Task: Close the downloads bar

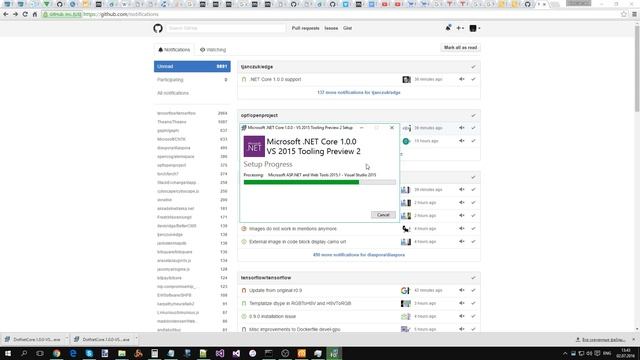Action: tap(633, 339)
